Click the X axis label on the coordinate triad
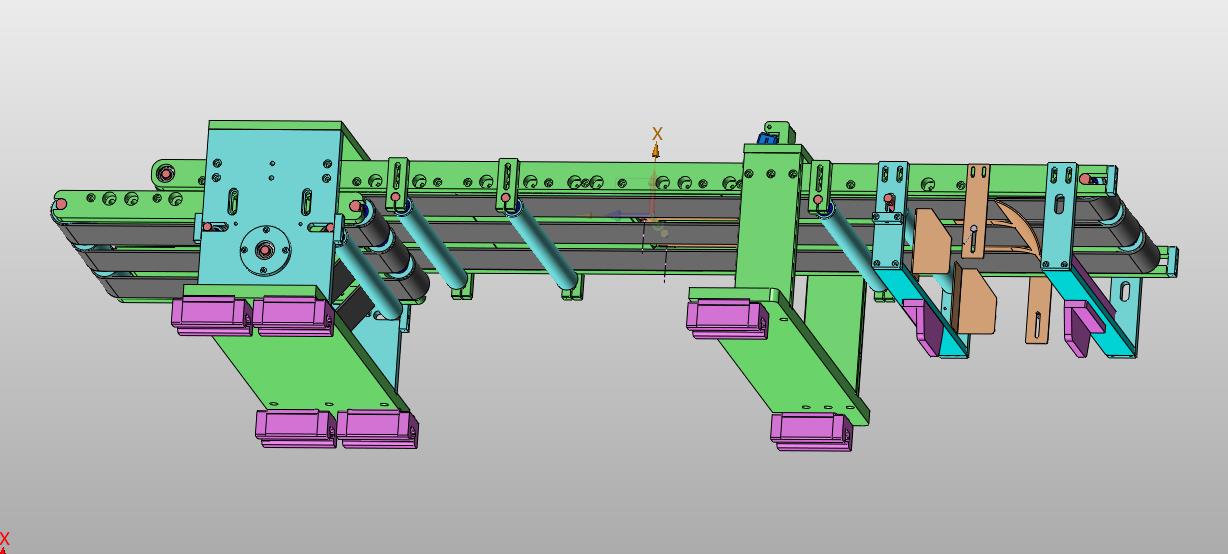This screenshot has width=1228, height=554. click(657, 133)
